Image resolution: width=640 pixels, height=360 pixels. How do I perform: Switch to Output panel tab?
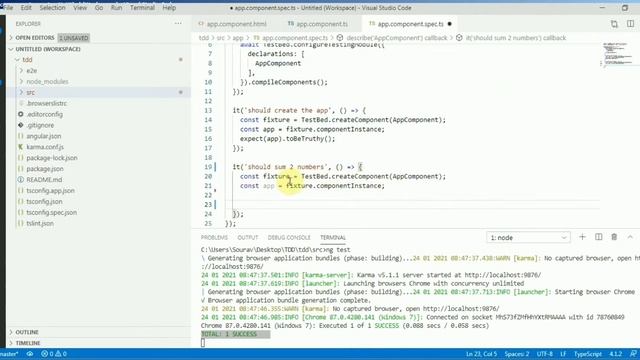tap(248, 238)
